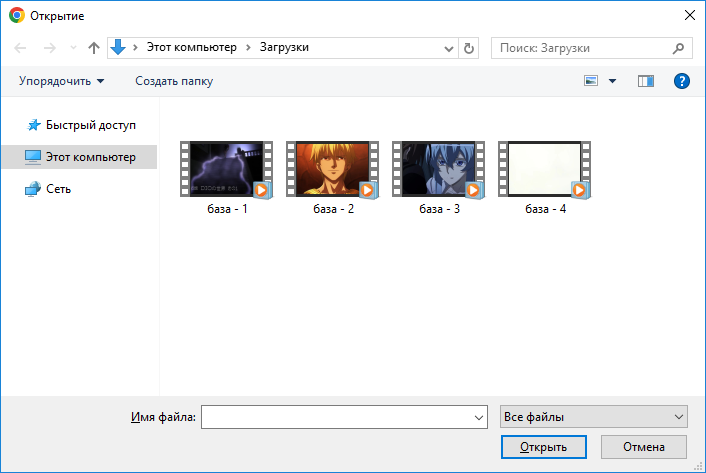Toggle the preview pane icon
706x473 pixels.
click(x=645, y=81)
